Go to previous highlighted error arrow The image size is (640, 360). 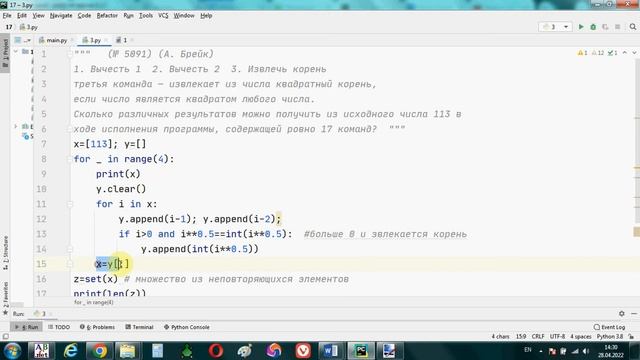(x=625, y=53)
